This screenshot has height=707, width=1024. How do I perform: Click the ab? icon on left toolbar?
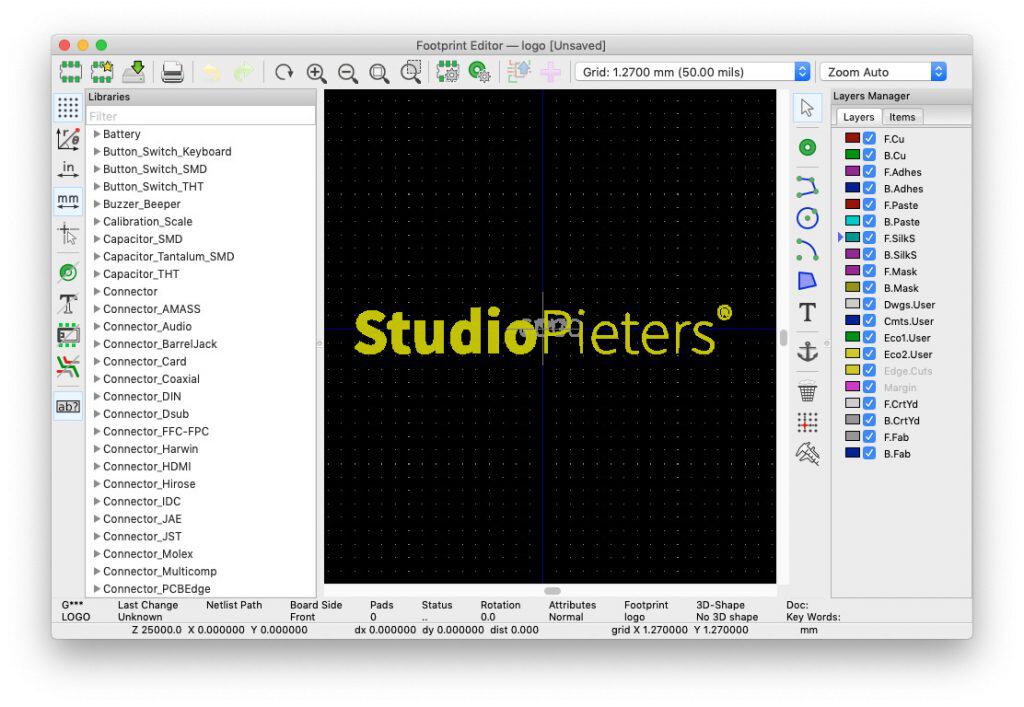click(x=68, y=407)
